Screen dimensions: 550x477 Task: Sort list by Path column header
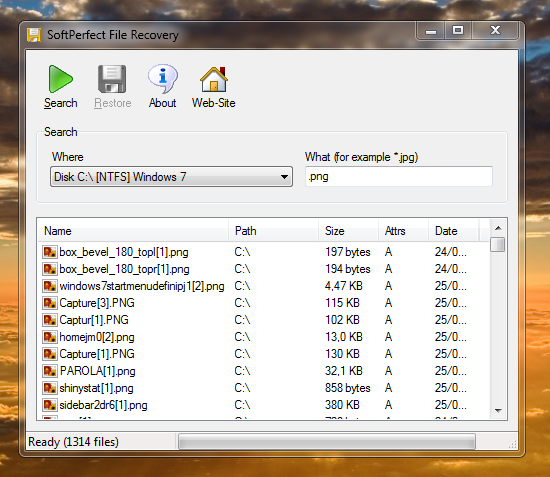274,231
